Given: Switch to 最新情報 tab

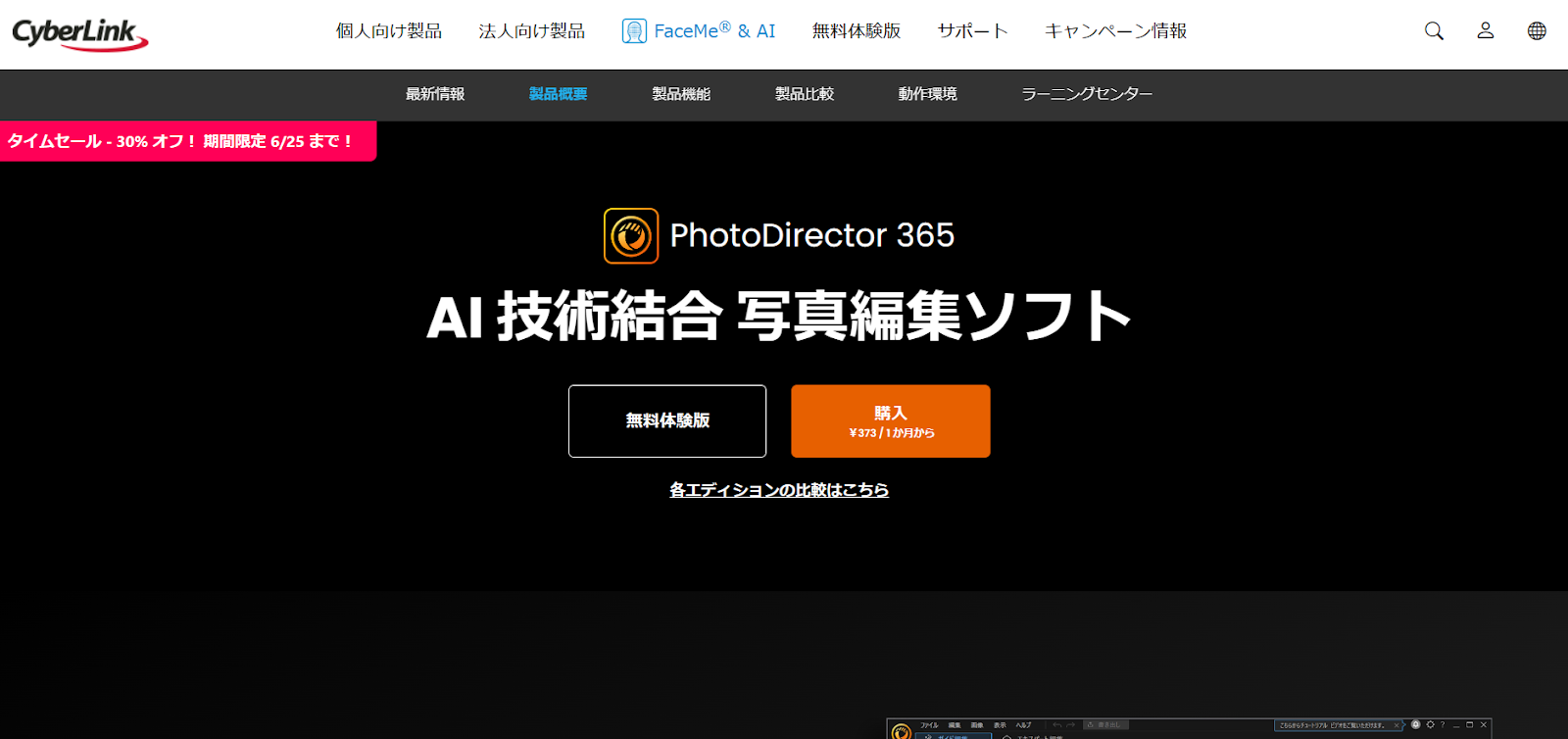Looking at the screenshot, I should [435, 94].
